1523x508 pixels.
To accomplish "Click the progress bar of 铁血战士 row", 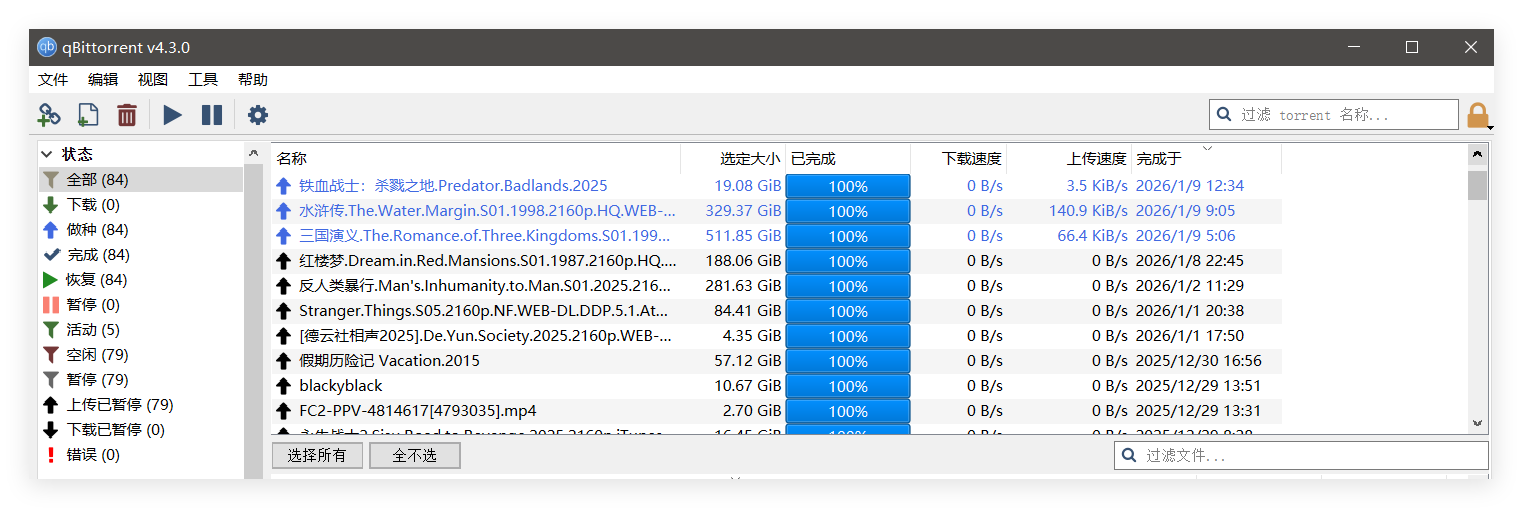I will [848, 186].
